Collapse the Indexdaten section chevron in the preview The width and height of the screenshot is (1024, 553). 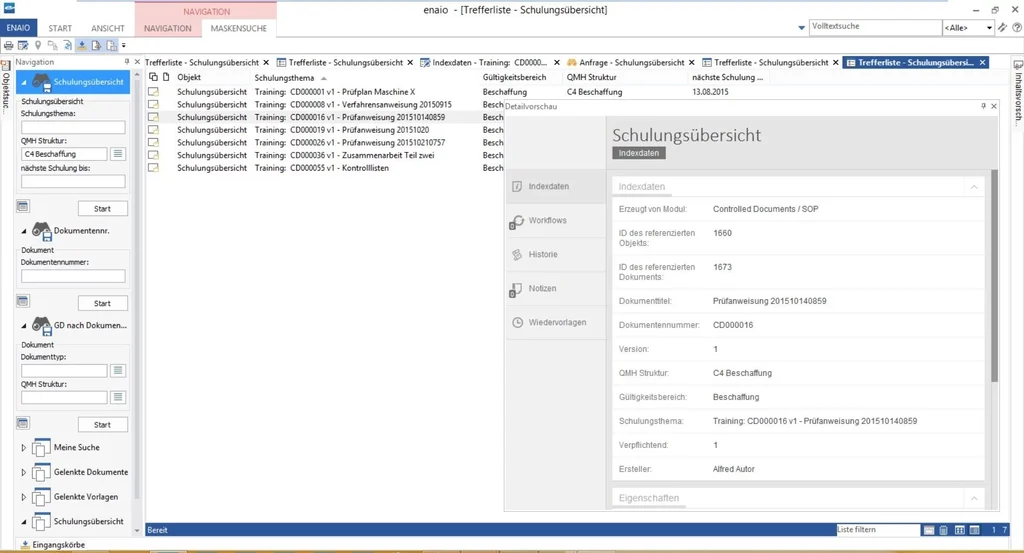pyautogui.click(x=974, y=187)
